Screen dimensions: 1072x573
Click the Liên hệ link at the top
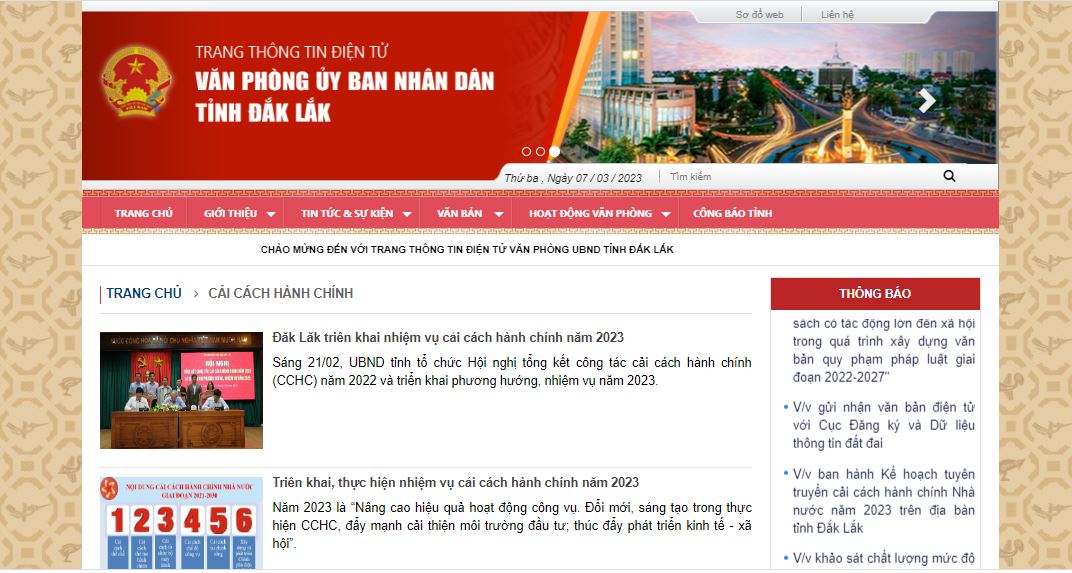[x=837, y=15]
